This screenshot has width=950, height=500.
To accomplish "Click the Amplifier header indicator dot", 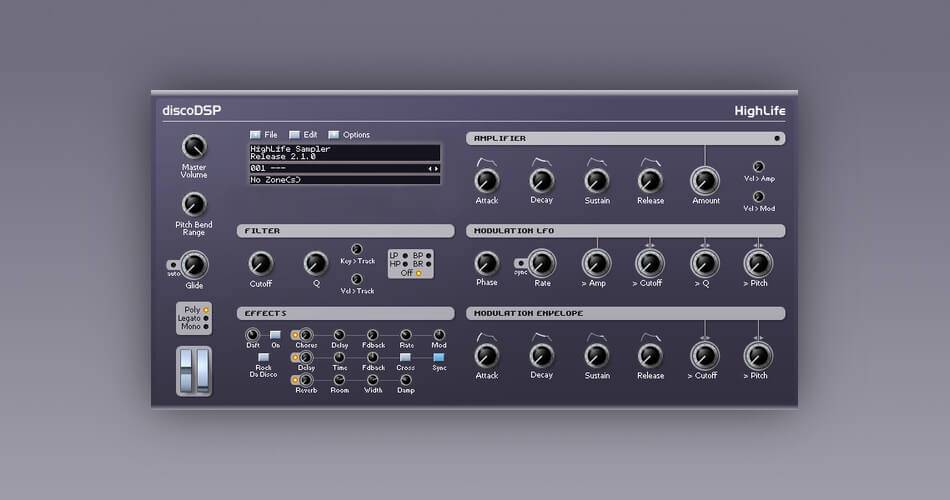I will [x=777, y=139].
